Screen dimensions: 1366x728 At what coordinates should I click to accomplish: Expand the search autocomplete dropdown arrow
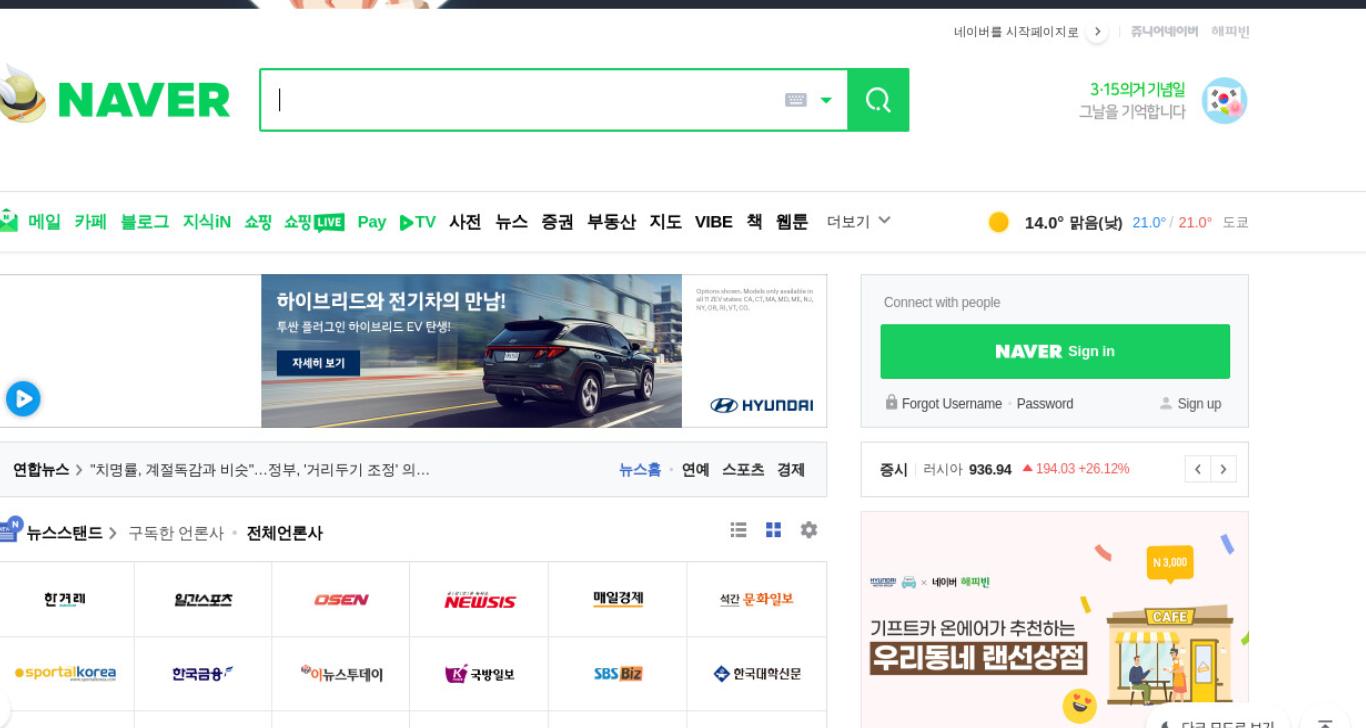pyautogui.click(x=826, y=100)
